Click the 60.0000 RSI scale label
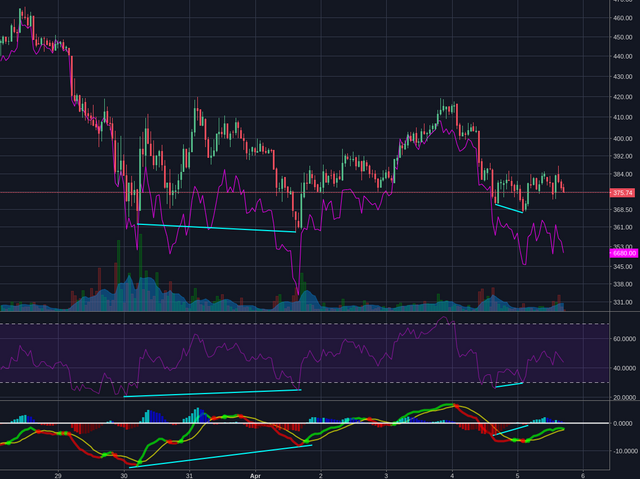The width and height of the screenshot is (640, 479). (624, 339)
